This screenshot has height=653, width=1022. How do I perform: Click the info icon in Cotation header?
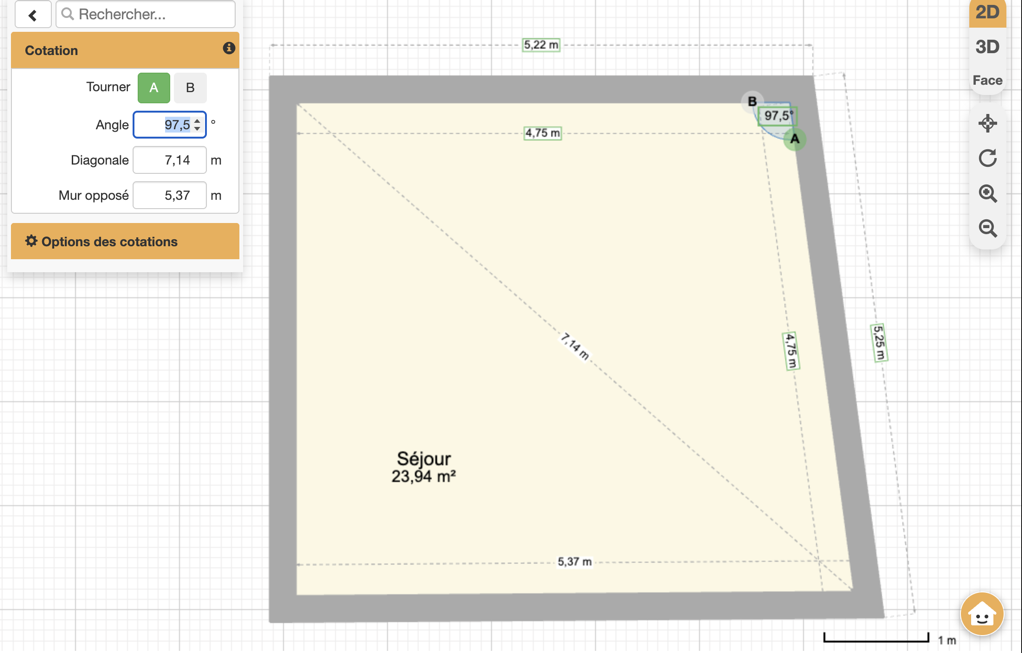click(x=229, y=48)
